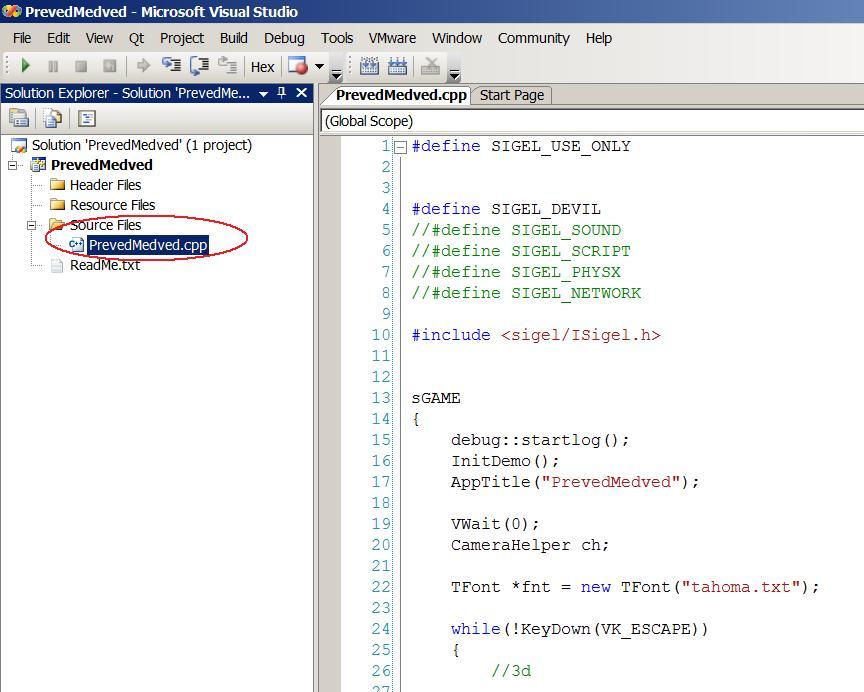864x692 pixels.
Task: Collapse the Source Files folder node
Action: 31,225
